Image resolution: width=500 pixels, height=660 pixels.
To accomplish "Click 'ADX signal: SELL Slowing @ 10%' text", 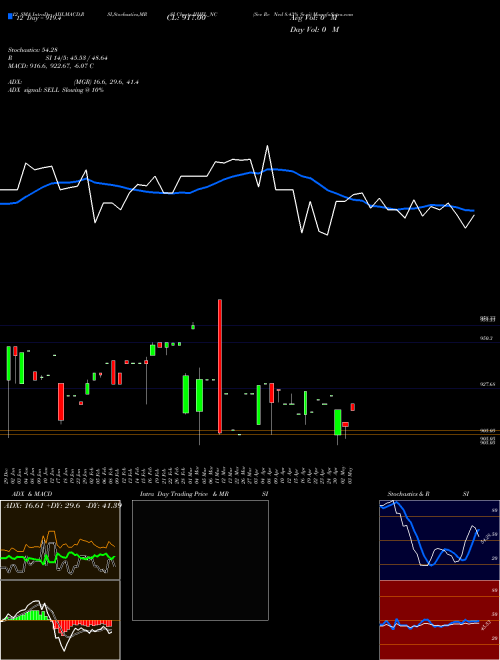I will point(56,90).
